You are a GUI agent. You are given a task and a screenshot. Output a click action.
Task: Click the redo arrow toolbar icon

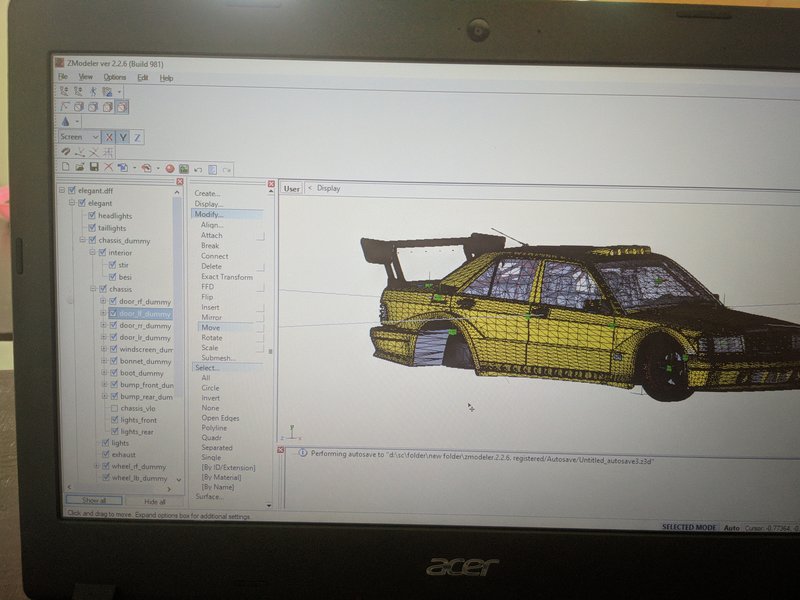pos(227,170)
